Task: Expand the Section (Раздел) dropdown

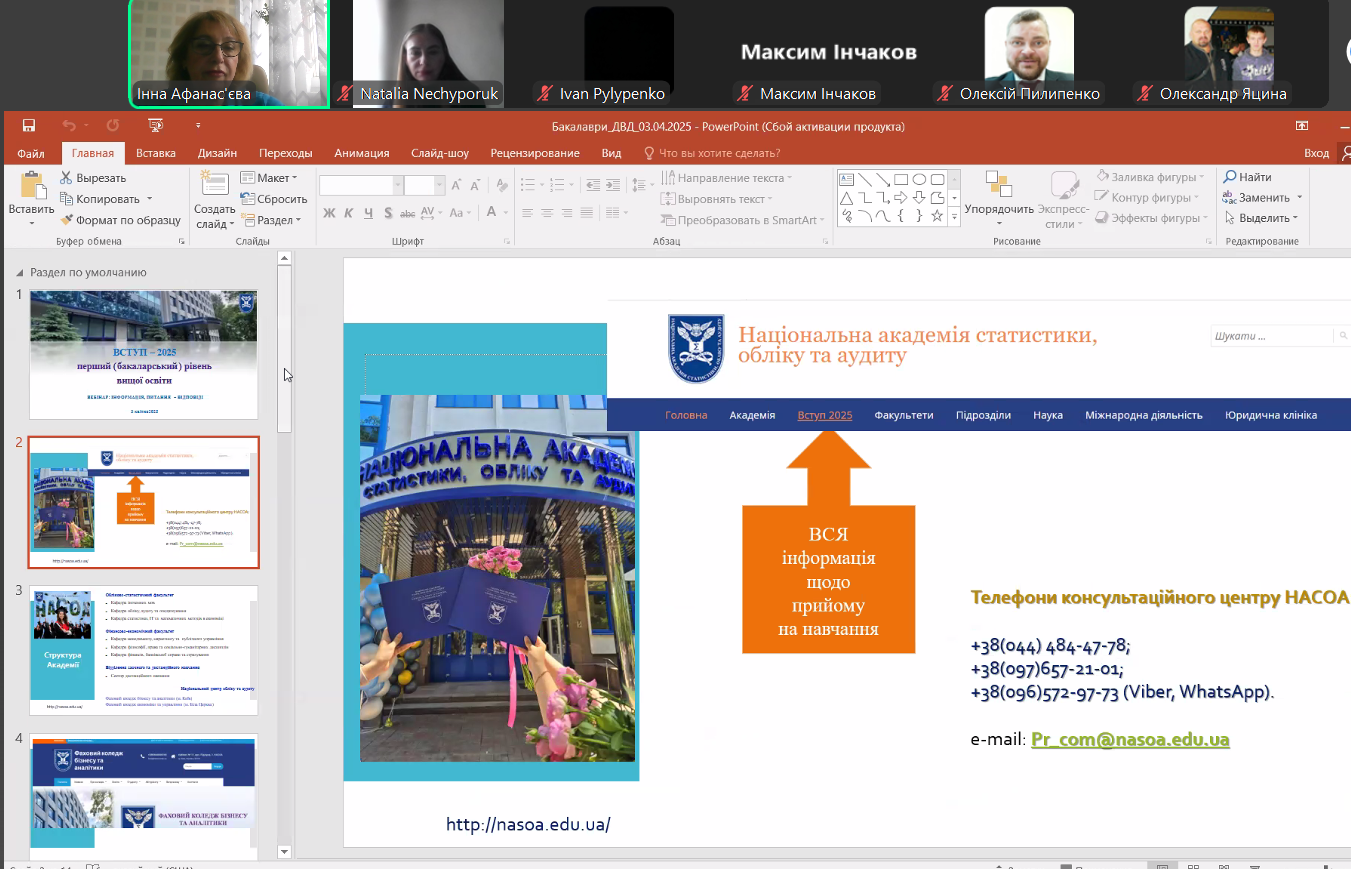Action: [272, 220]
